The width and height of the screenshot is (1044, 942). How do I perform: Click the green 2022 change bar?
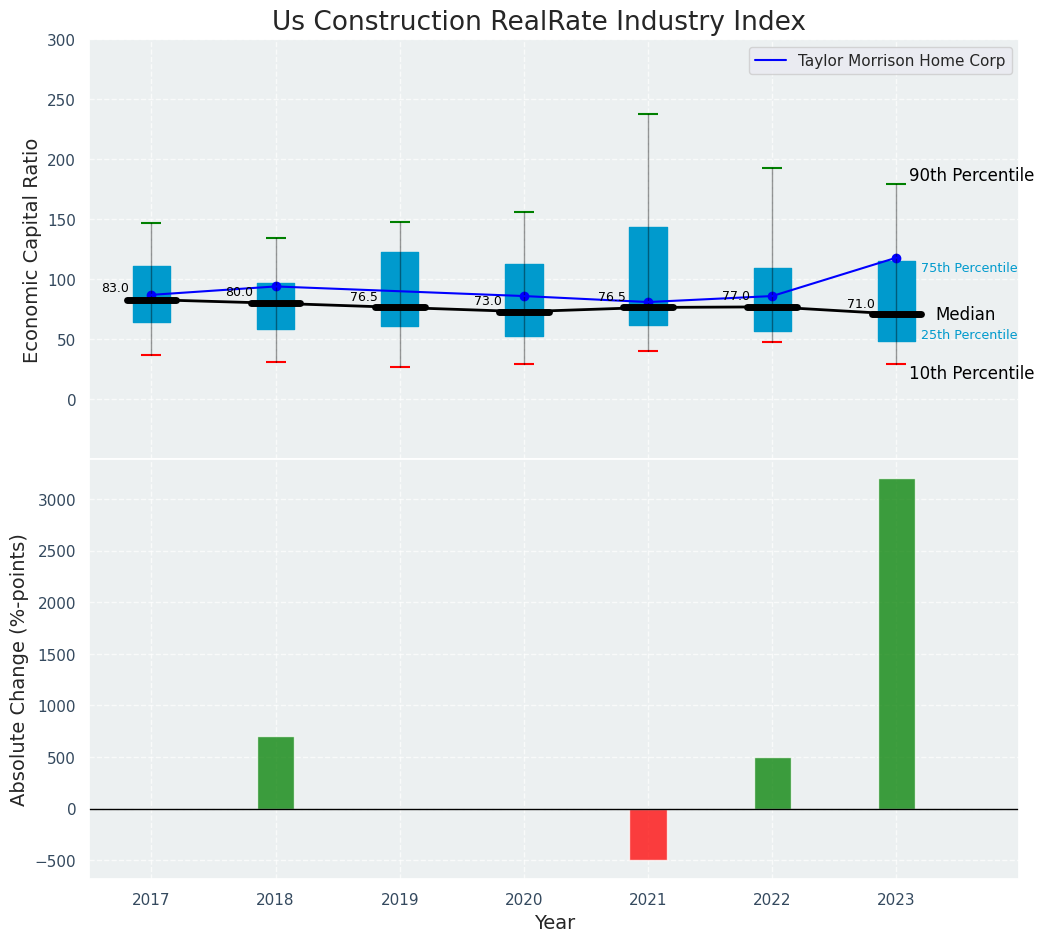pos(772,783)
